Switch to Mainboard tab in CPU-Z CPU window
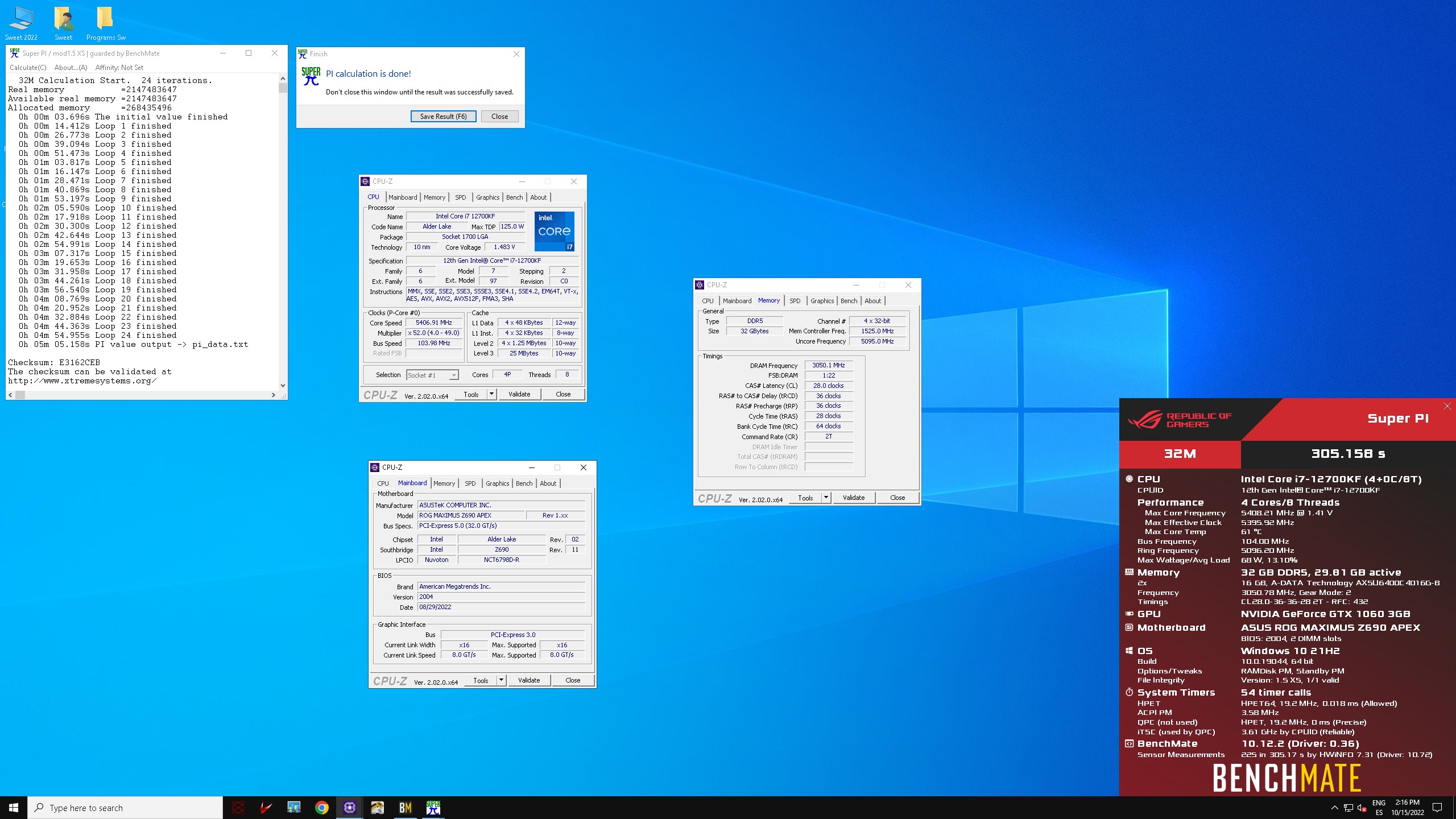The height and width of the screenshot is (819, 1456). click(x=403, y=197)
